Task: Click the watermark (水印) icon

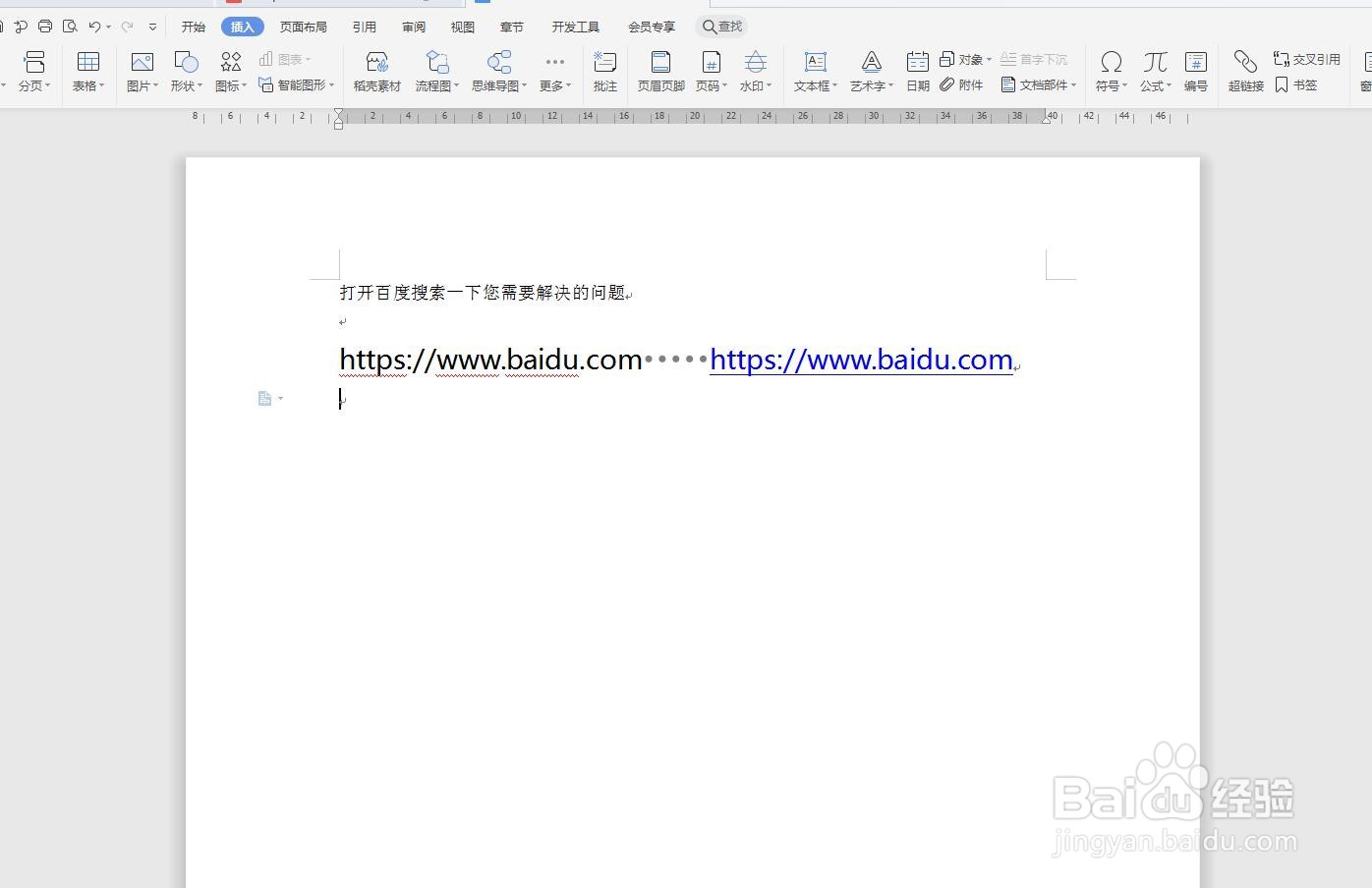Action: 755,63
